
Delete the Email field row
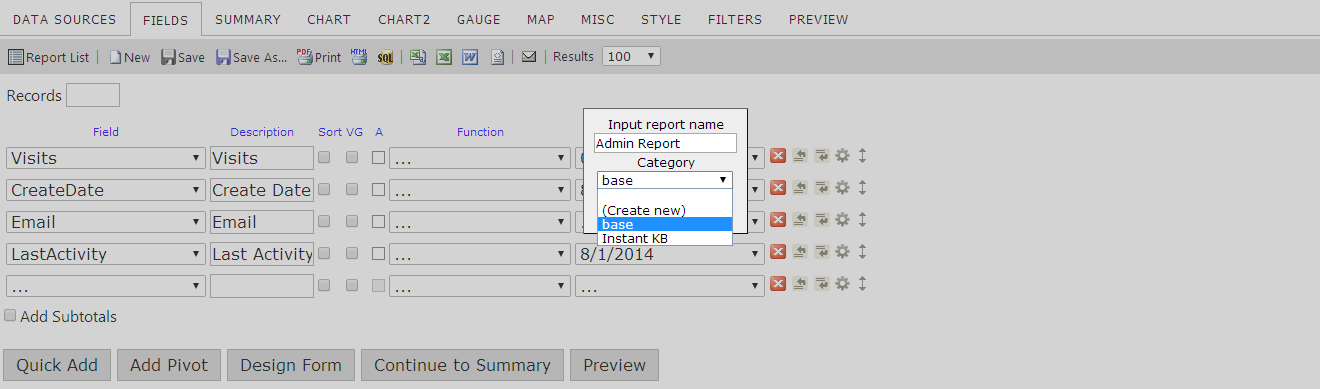pyautogui.click(x=778, y=220)
